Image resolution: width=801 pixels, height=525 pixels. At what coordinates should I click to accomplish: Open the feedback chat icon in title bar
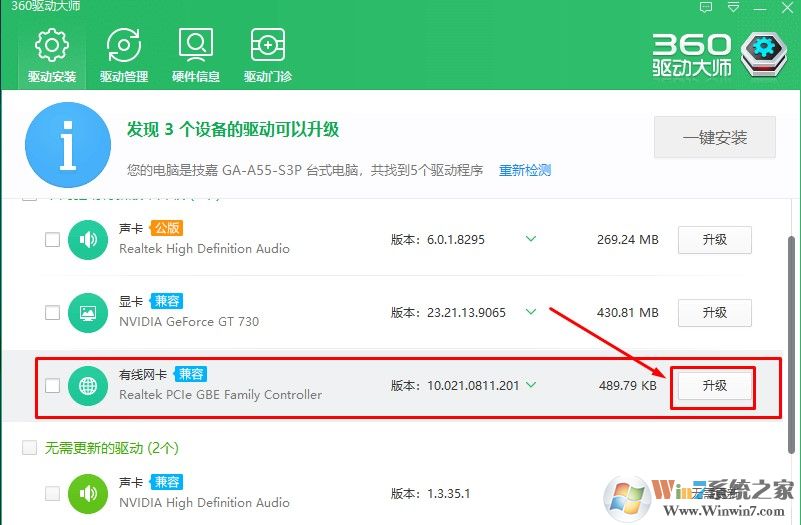(x=706, y=8)
